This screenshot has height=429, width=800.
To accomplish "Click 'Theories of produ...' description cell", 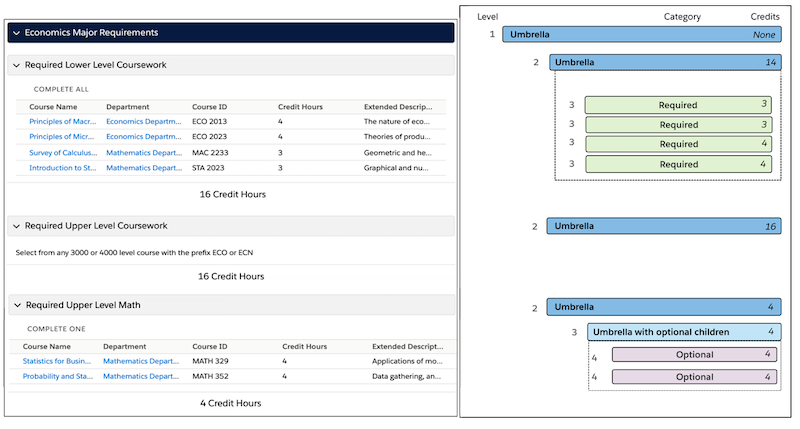I will tap(397, 137).
